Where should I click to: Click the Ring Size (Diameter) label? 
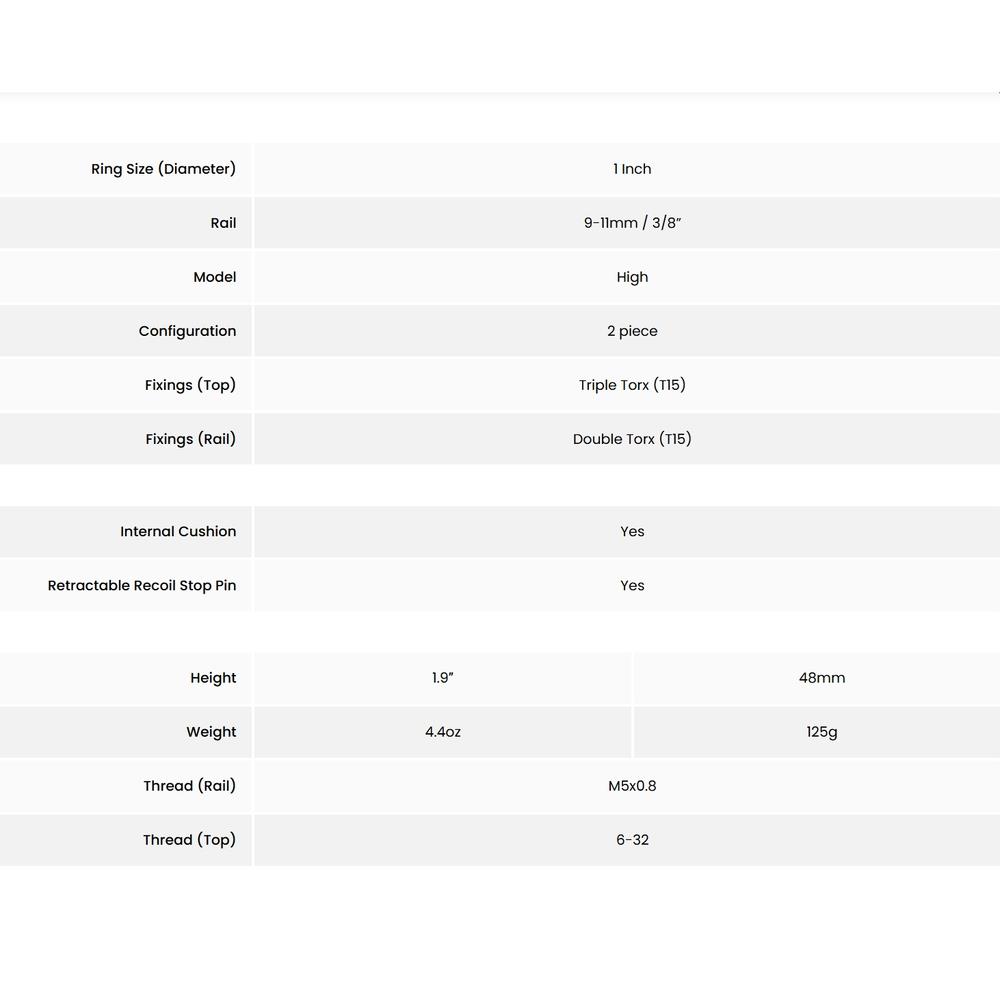pos(163,169)
